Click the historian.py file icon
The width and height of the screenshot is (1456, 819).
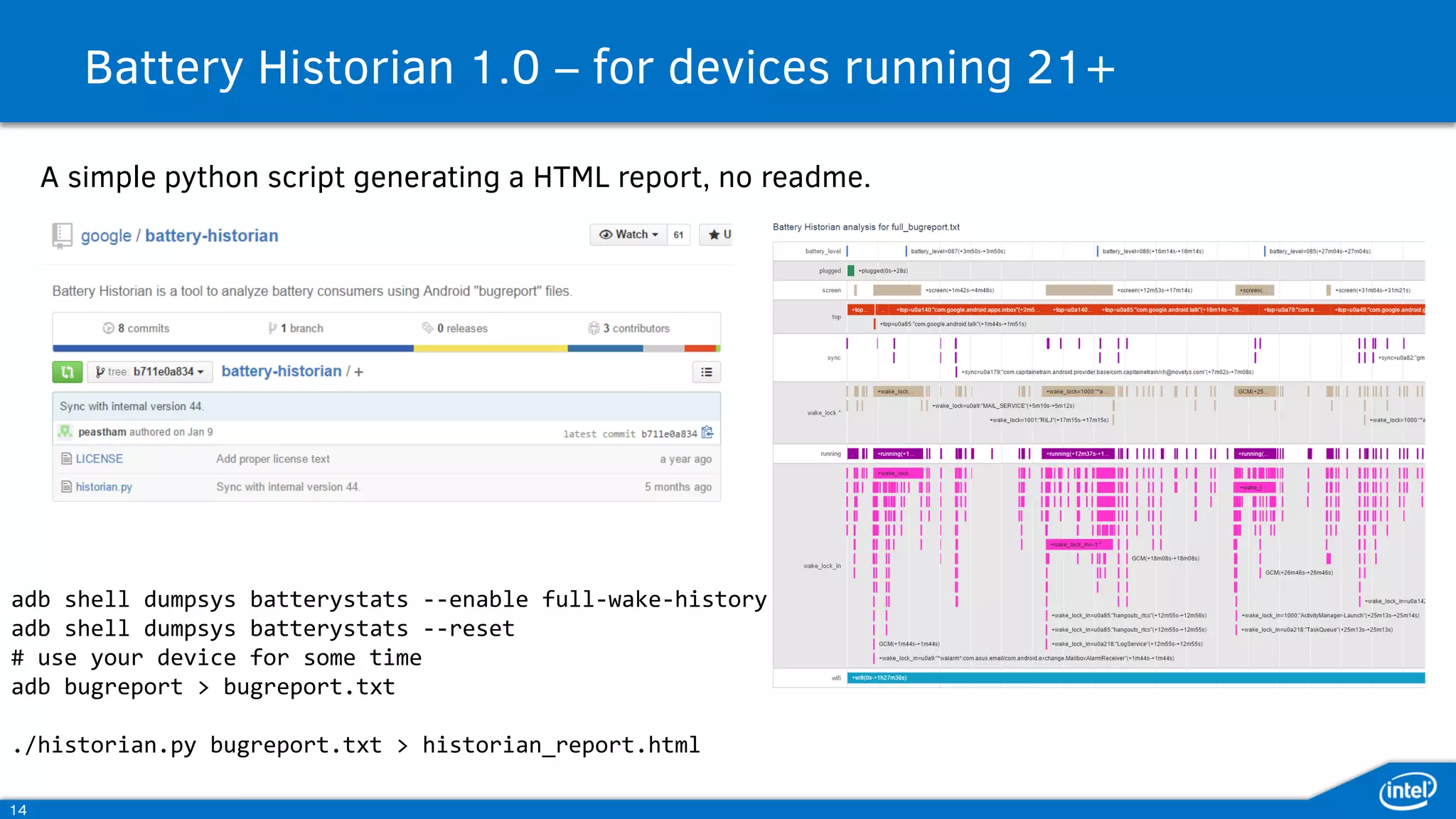tap(66, 487)
